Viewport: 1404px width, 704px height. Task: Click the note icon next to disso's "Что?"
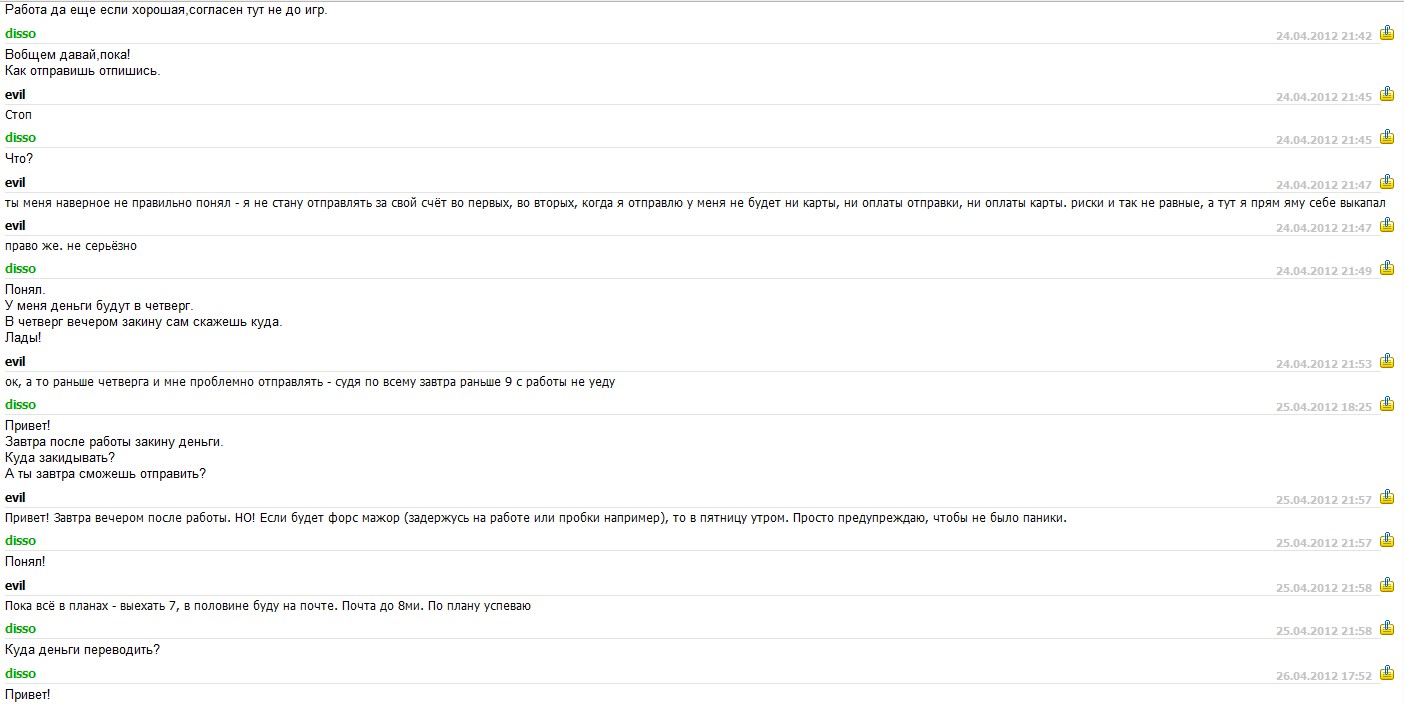(x=1387, y=137)
